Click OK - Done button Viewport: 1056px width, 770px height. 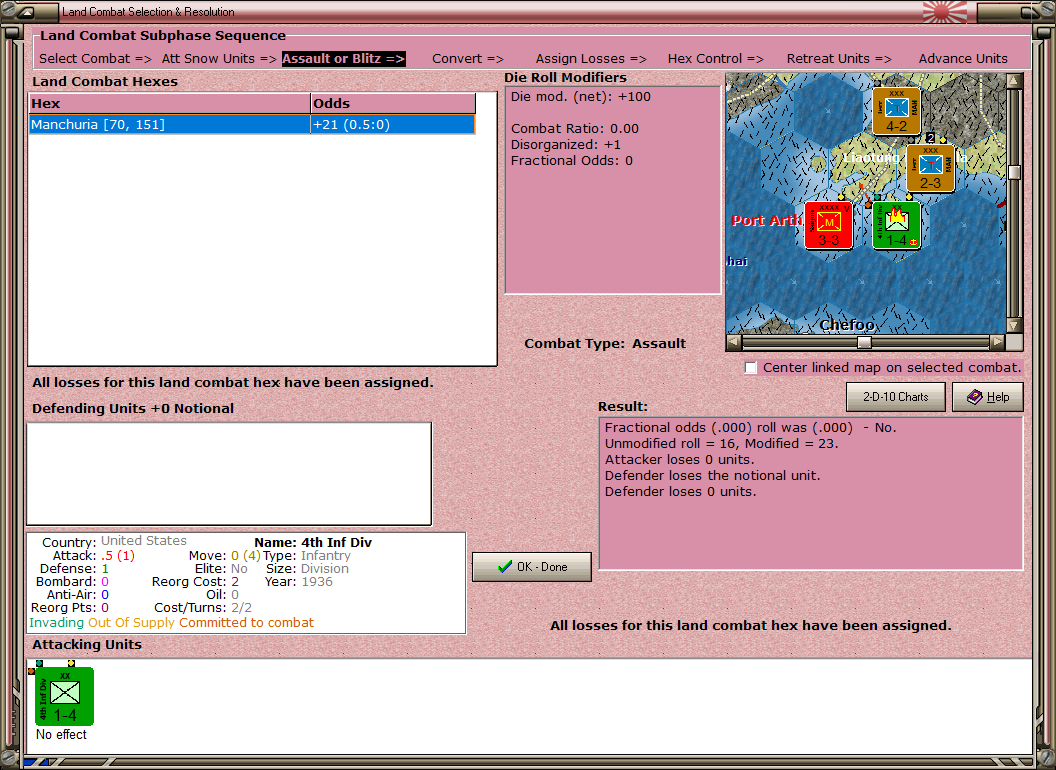point(532,567)
